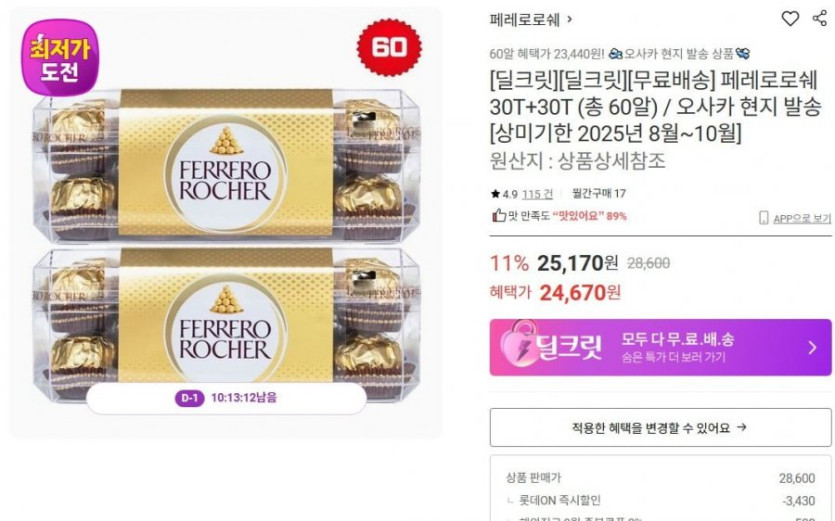
Task: Open the 115 건 reviews link
Action: 537,194
